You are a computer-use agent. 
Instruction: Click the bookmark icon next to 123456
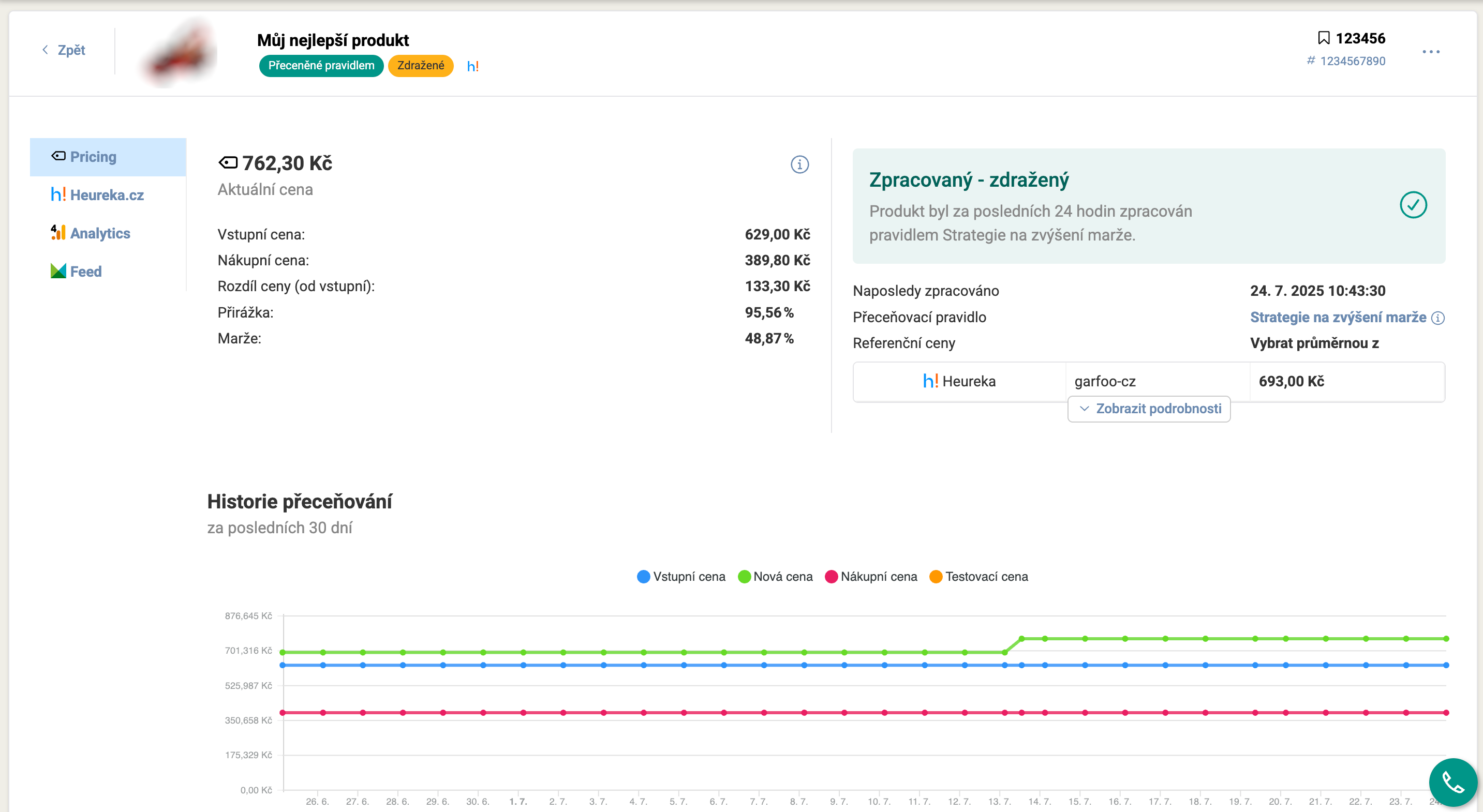[x=1324, y=39]
